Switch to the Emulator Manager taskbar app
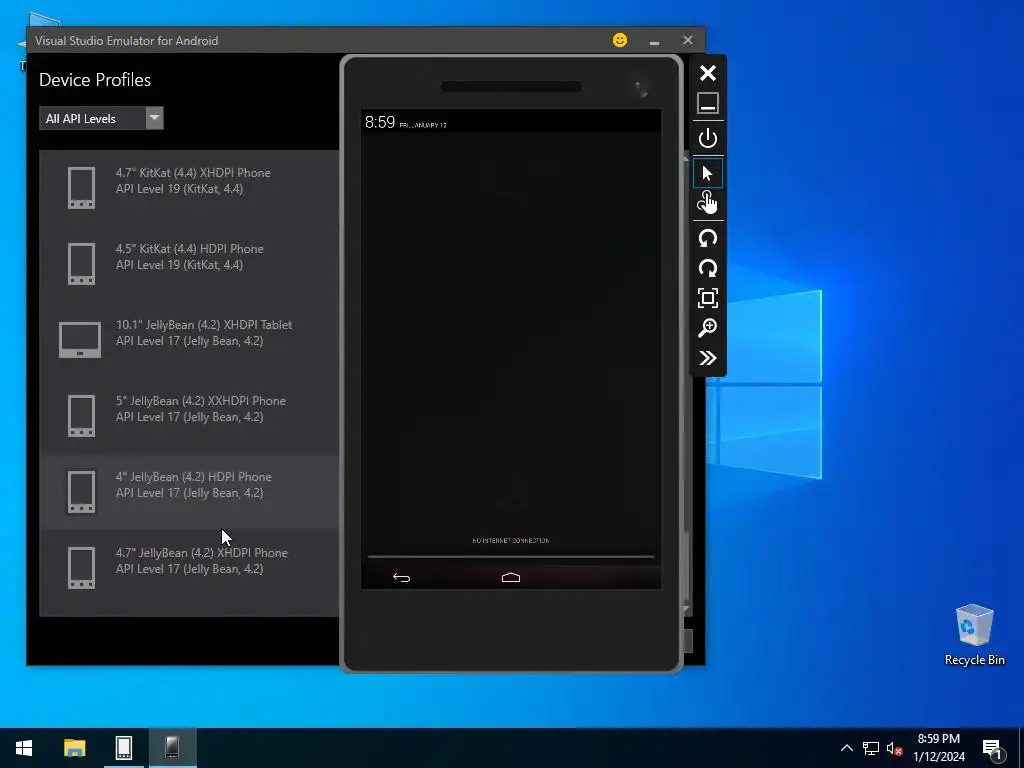Viewport: 1024px width, 768px height. pos(124,748)
